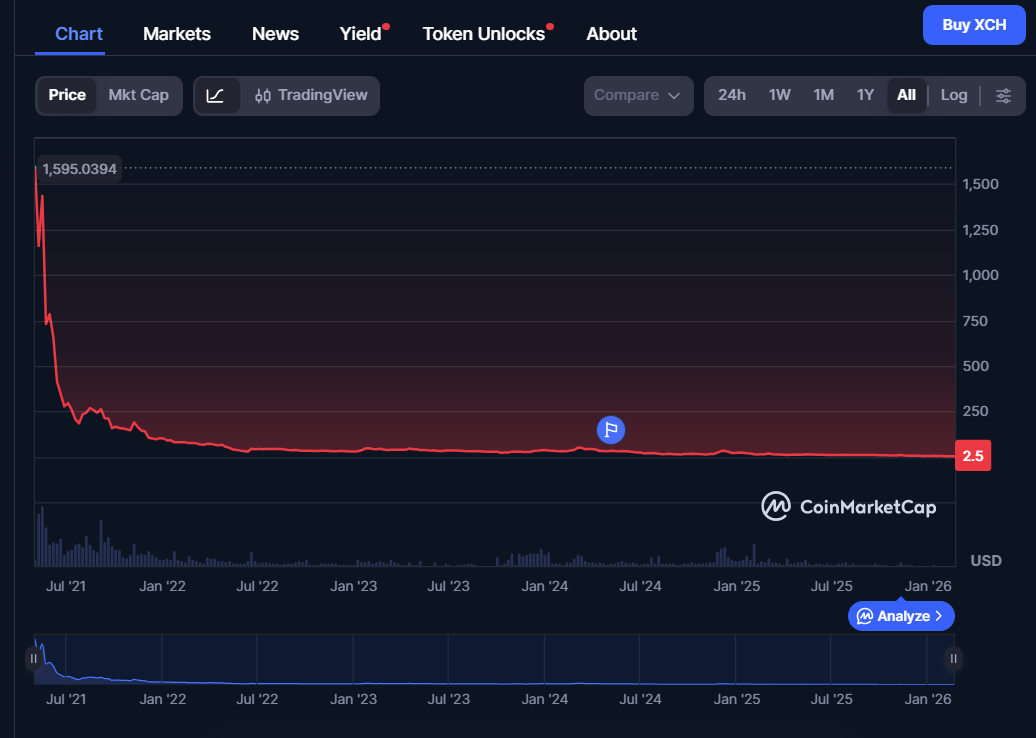This screenshot has height=738, width=1036.
Task: Select the 24h time range
Action: click(732, 95)
